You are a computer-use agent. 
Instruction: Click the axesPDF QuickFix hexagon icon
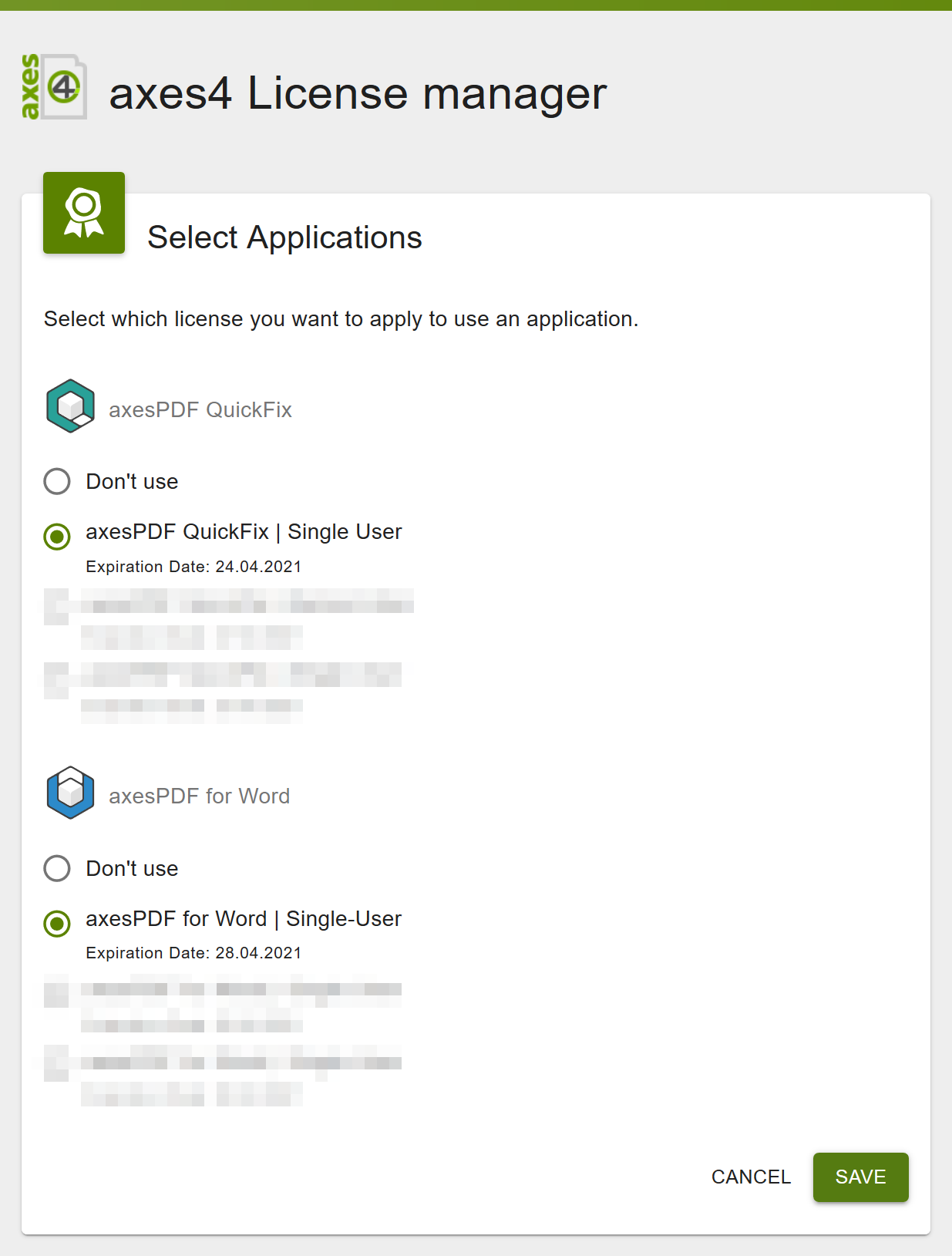[x=70, y=406]
